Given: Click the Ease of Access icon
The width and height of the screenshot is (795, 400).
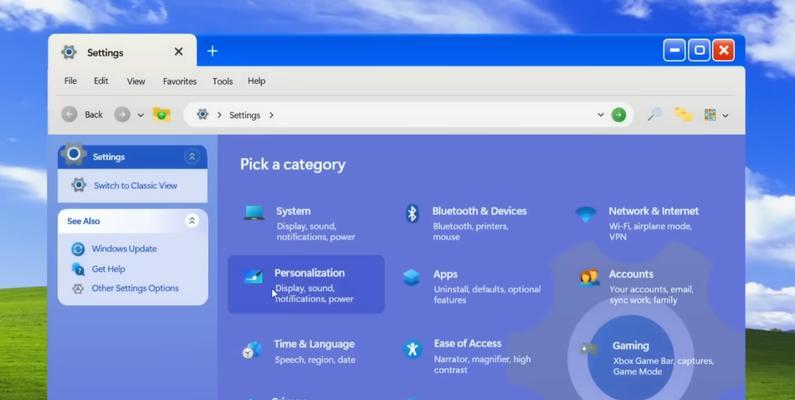Looking at the screenshot, I should tap(412, 349).
